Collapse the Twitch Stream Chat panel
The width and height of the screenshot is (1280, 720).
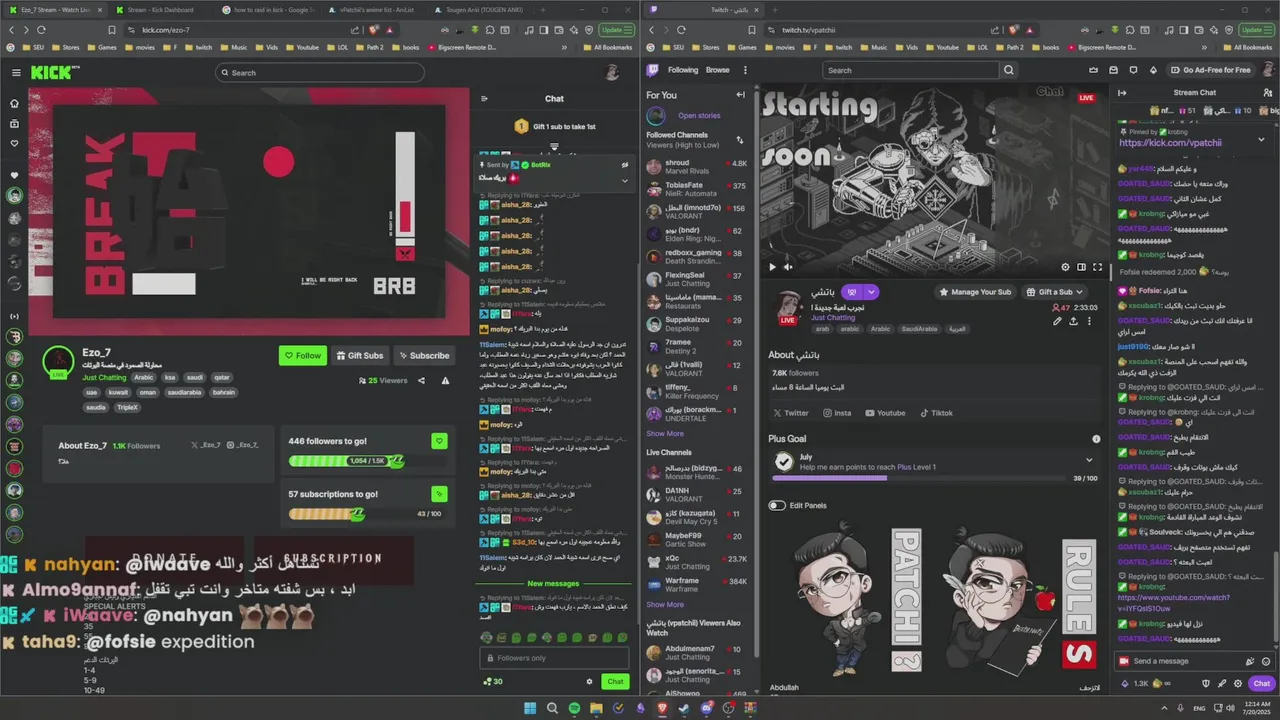pyautogui.click(x=1122, y=93)
